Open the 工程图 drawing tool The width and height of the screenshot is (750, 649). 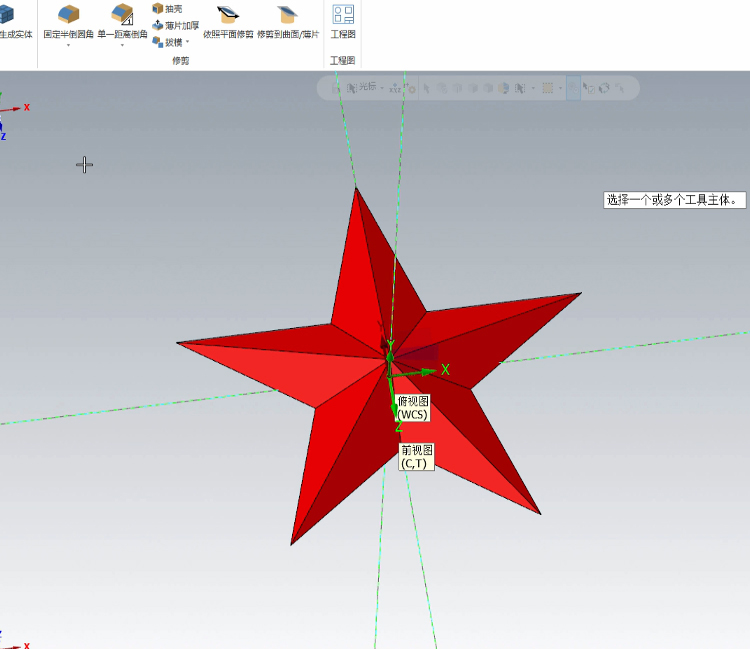pos(343,14)
